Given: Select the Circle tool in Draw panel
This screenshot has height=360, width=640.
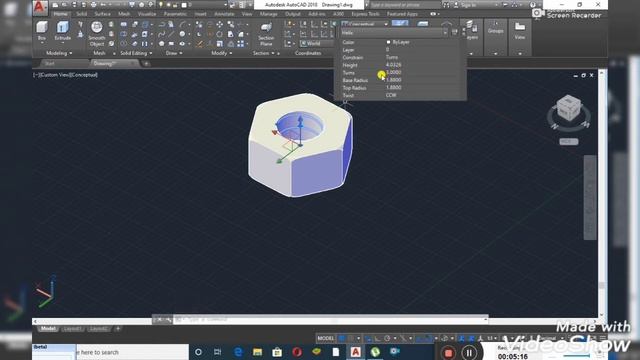Looking at the screenshot, I should pos(182,34).
